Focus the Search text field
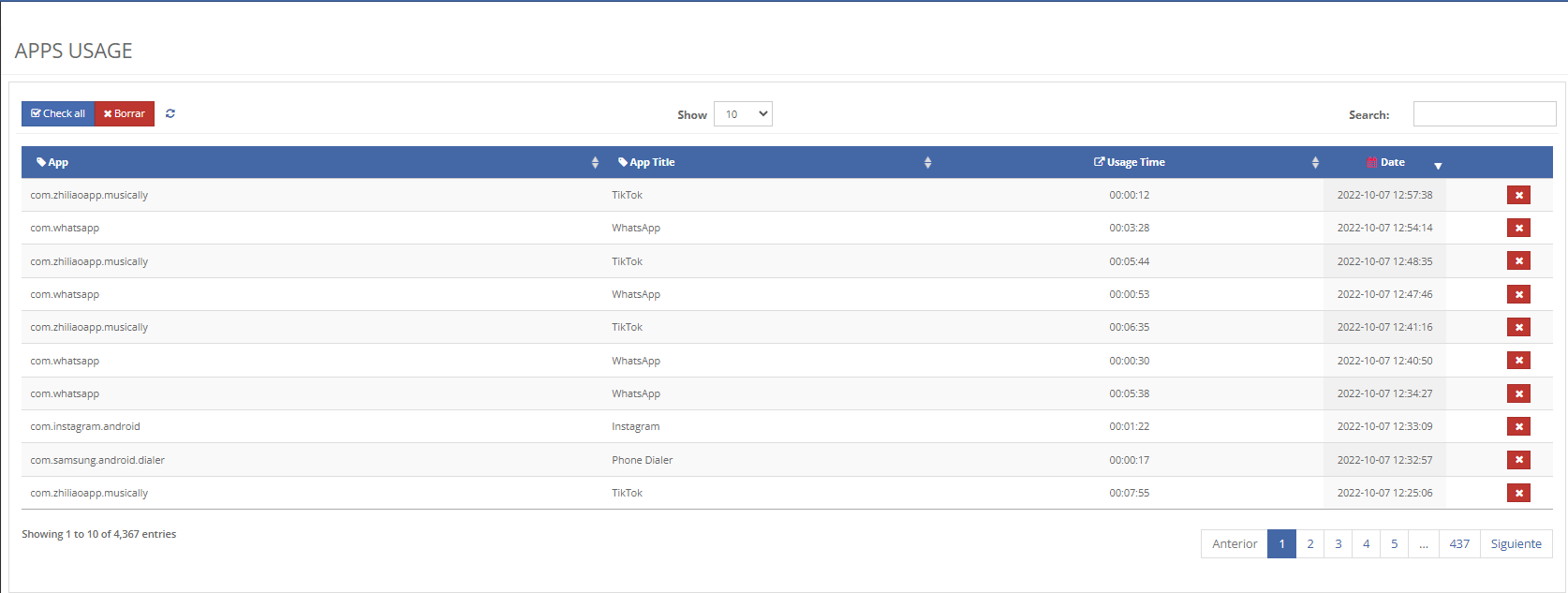Image resolution: width=1568 pixels, height=593 pixels. (1484, 114)
